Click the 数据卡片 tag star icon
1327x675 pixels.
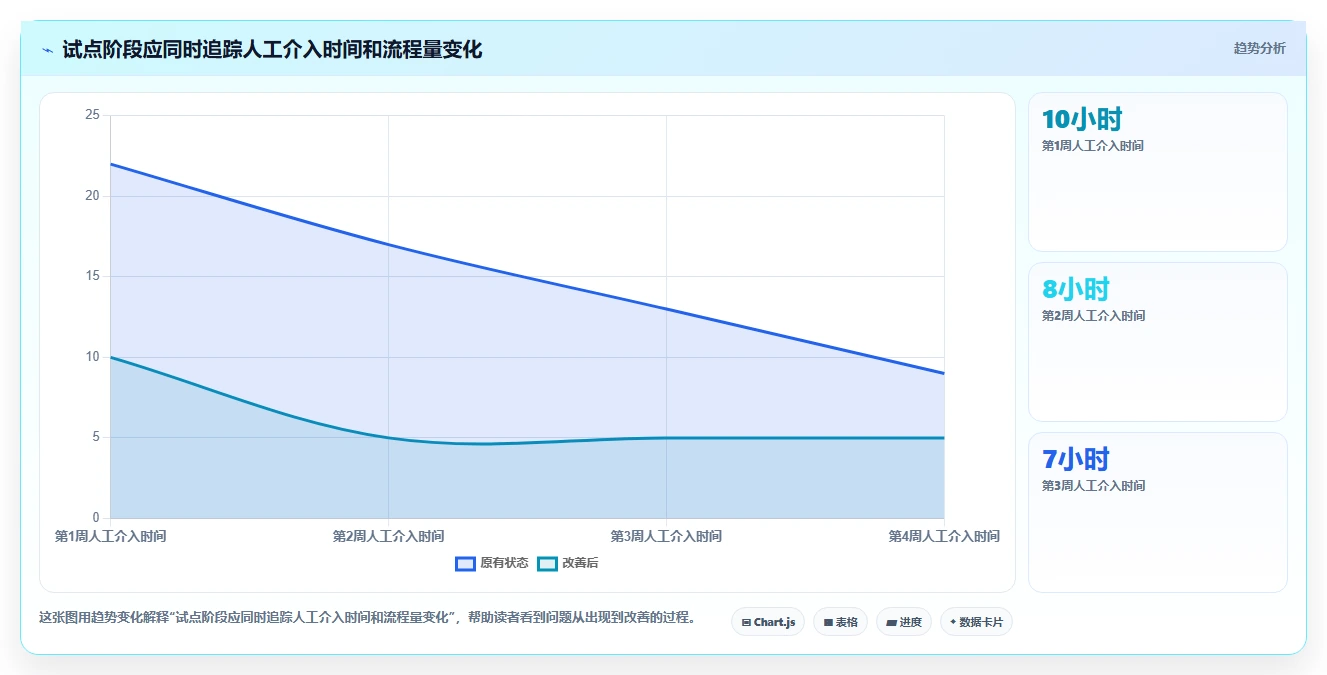tap(953, 622)
